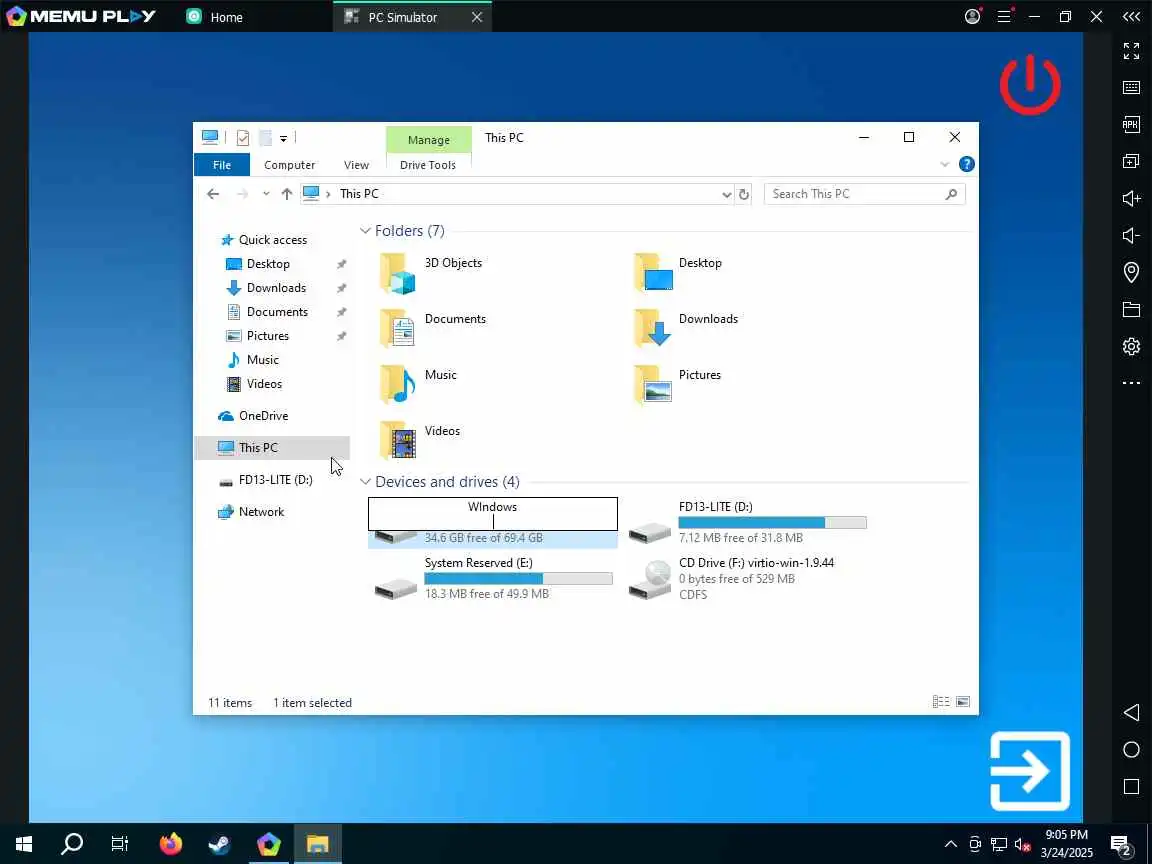Open the Explorer help question mark icon
Image resolution: width=1152 pixels, height=864 pixels.
966,165
